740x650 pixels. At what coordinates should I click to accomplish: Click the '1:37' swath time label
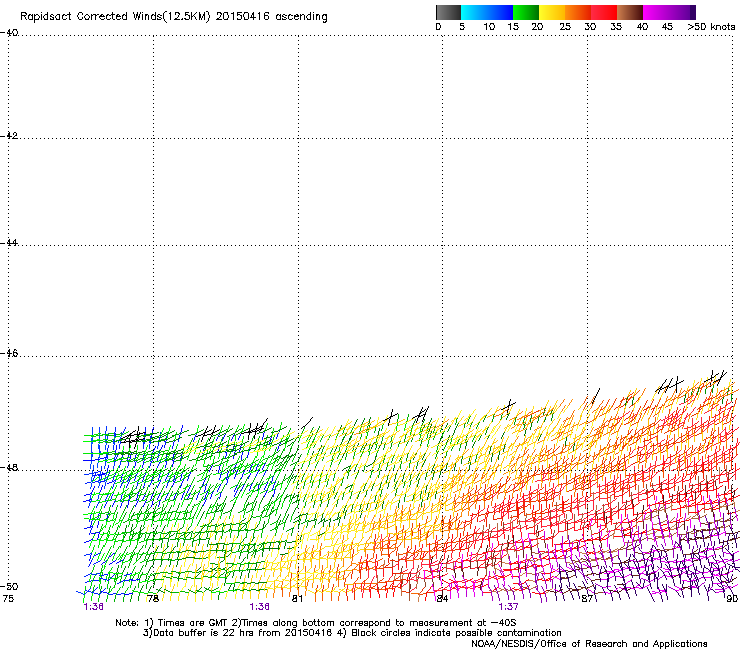pos(508,607)
